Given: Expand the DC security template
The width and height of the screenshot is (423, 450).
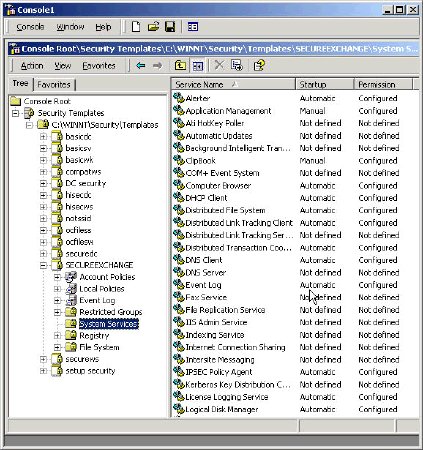Looking at the screenshot, I should [43, 183].
